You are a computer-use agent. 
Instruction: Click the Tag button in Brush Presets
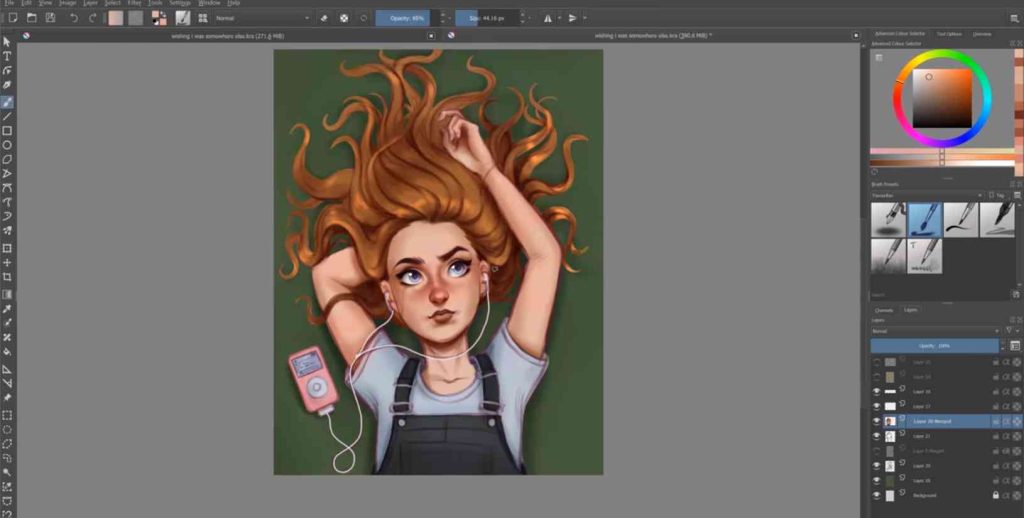997,195
